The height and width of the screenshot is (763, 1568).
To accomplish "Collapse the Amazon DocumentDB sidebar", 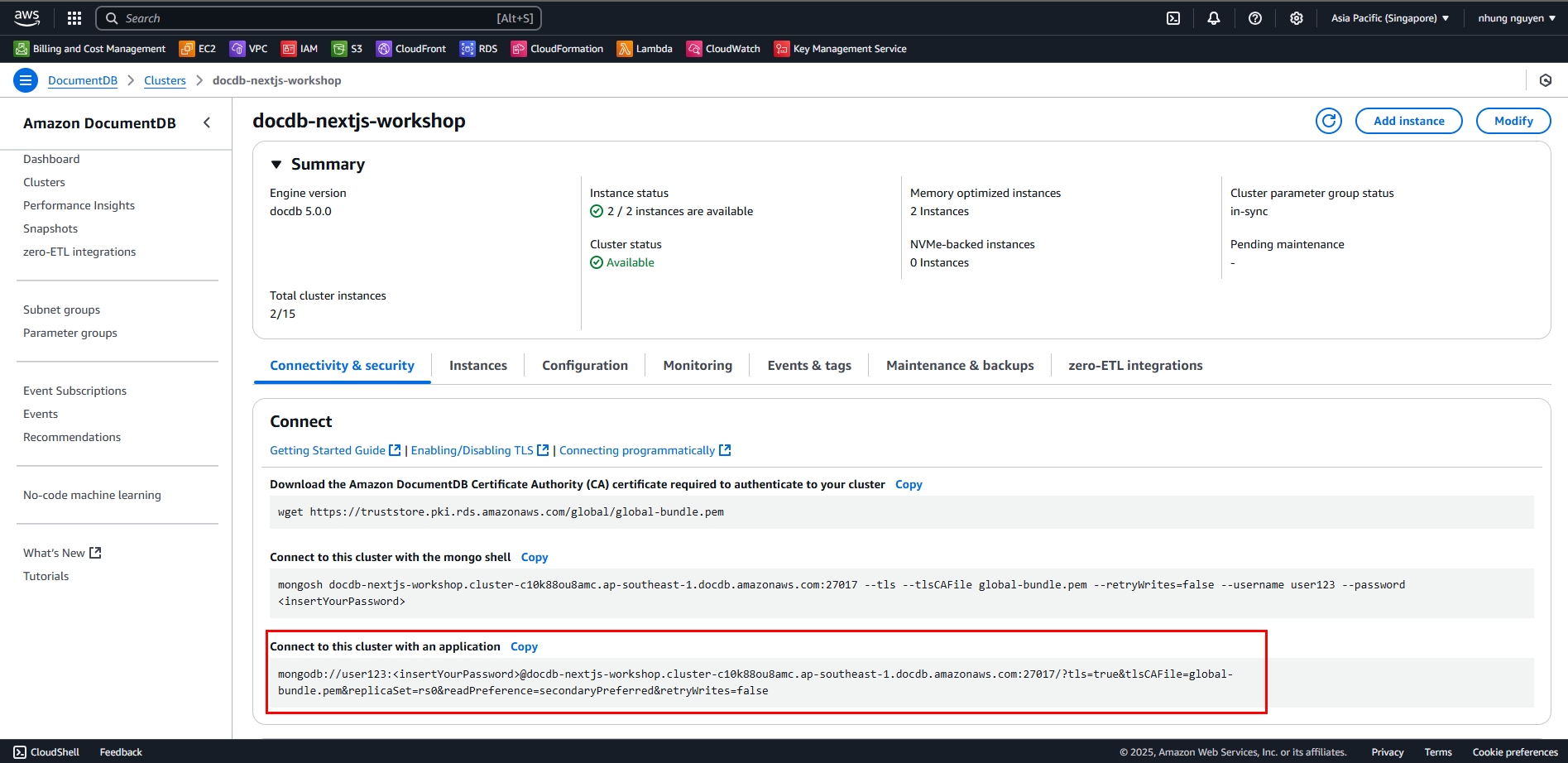I will [x=207, y=122].
